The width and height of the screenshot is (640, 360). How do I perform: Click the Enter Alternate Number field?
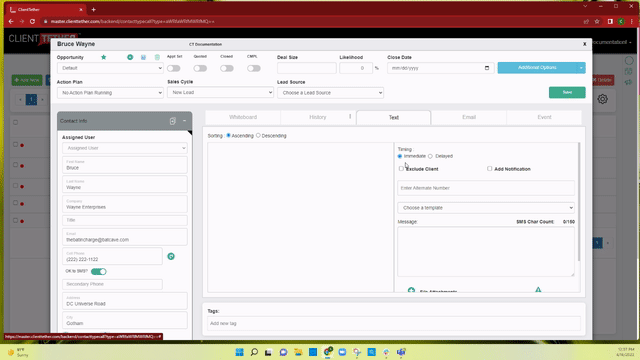(x=486, y=188)
